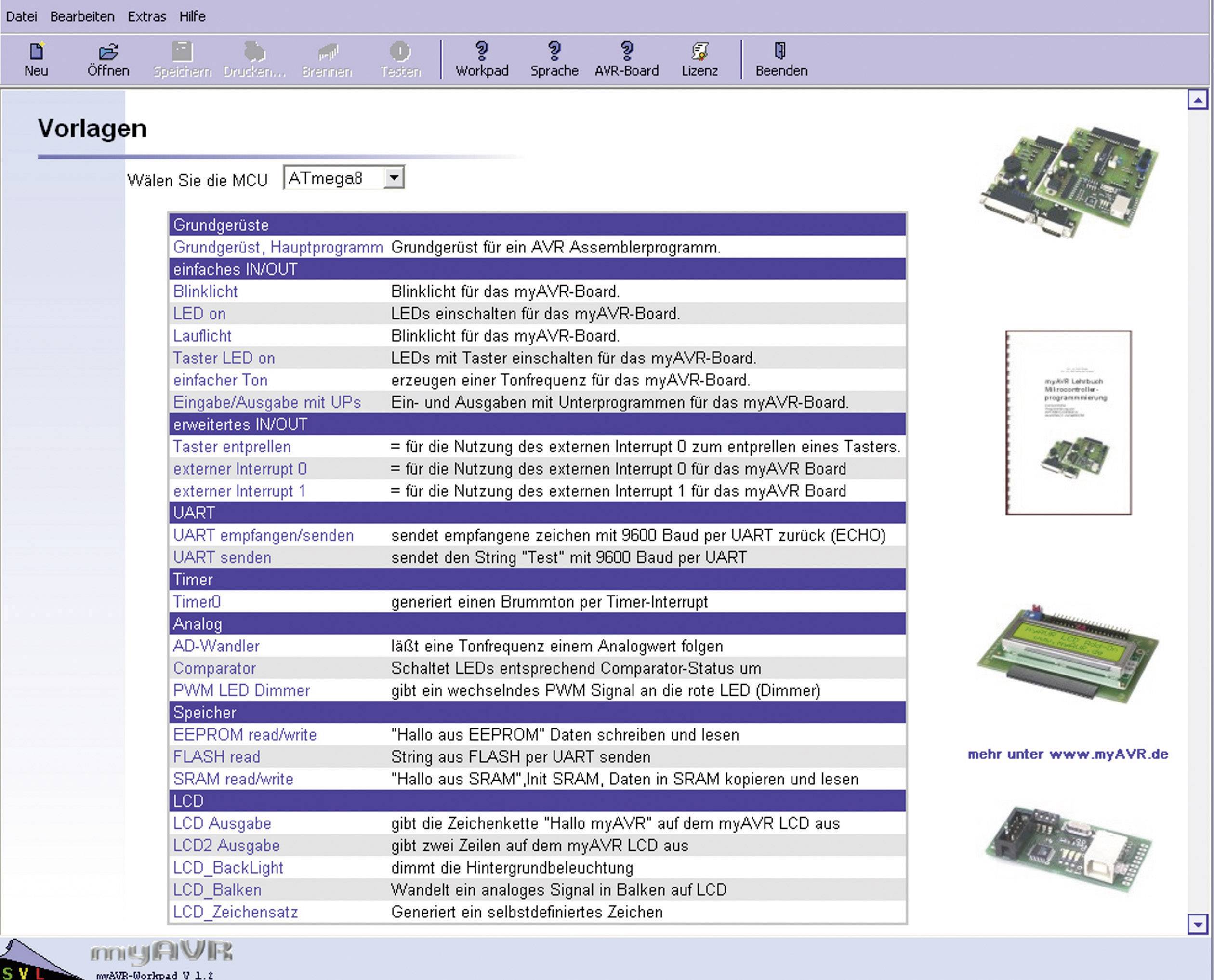The width and height of the screenshot is (1214, 980).
Task: Open the Lauflicht template
Action: [202, 336]
